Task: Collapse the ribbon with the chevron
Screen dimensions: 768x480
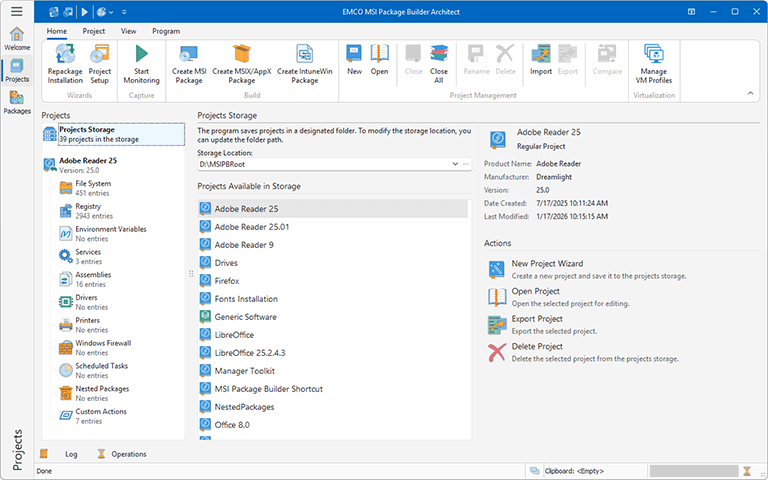Action: [x=750, y=93]
